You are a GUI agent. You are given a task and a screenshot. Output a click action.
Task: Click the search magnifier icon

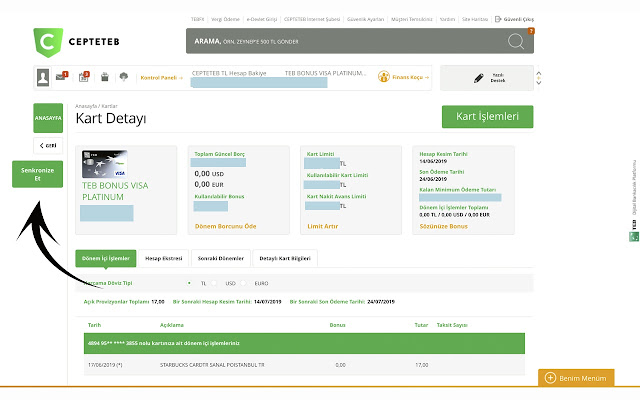[516, 41]
